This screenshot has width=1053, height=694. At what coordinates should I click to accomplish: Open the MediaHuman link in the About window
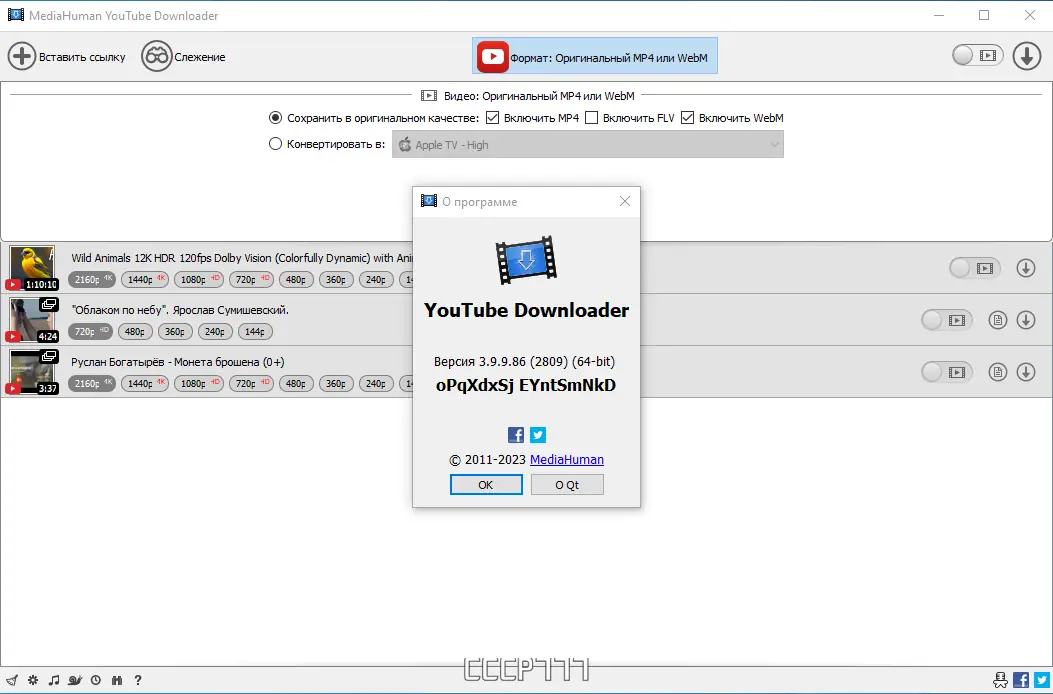[567, 459]
